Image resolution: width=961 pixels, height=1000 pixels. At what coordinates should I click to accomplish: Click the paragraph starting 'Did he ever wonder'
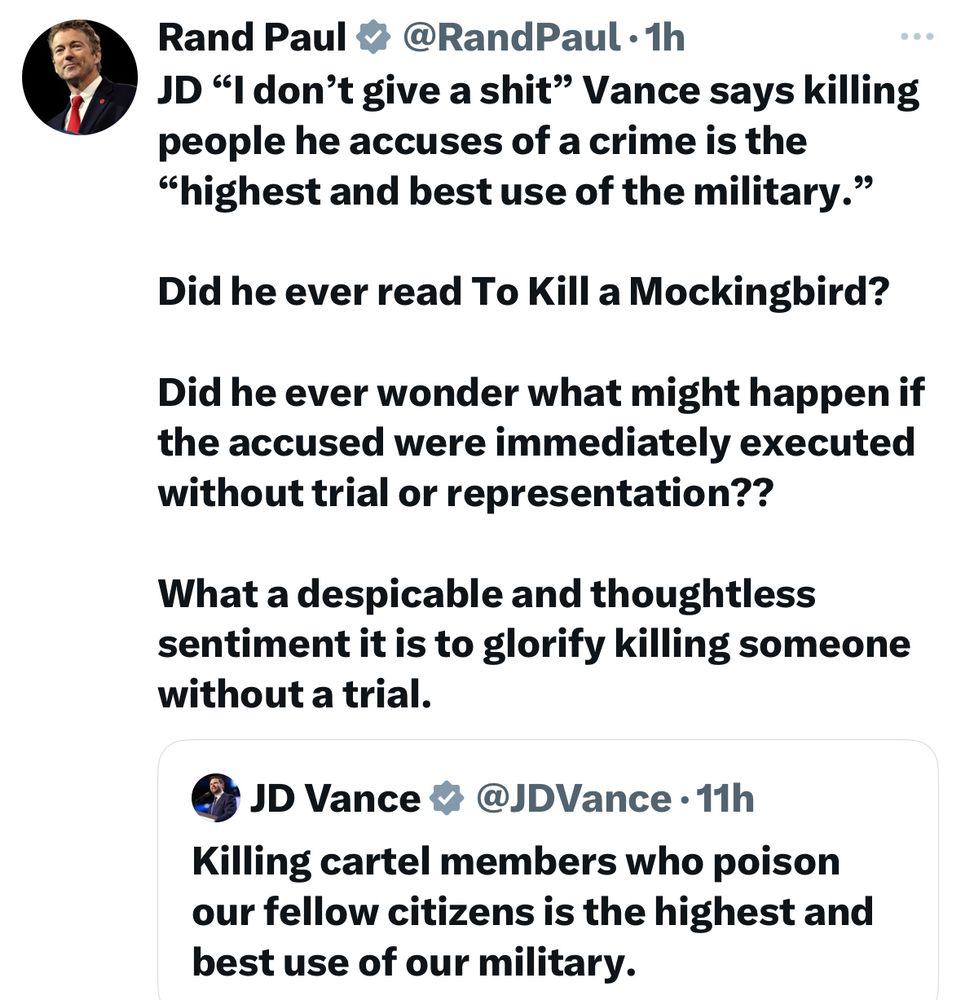[539, 441]
